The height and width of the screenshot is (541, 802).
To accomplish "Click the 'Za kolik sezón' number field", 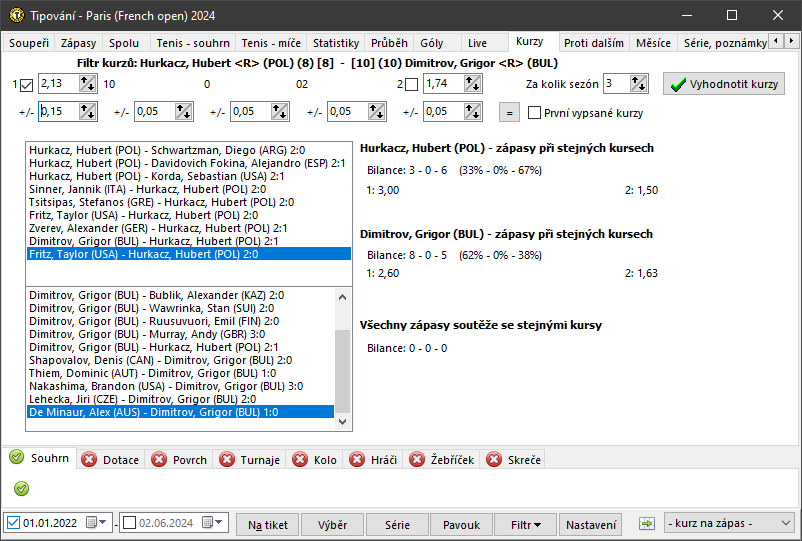I will coord(615,84).
